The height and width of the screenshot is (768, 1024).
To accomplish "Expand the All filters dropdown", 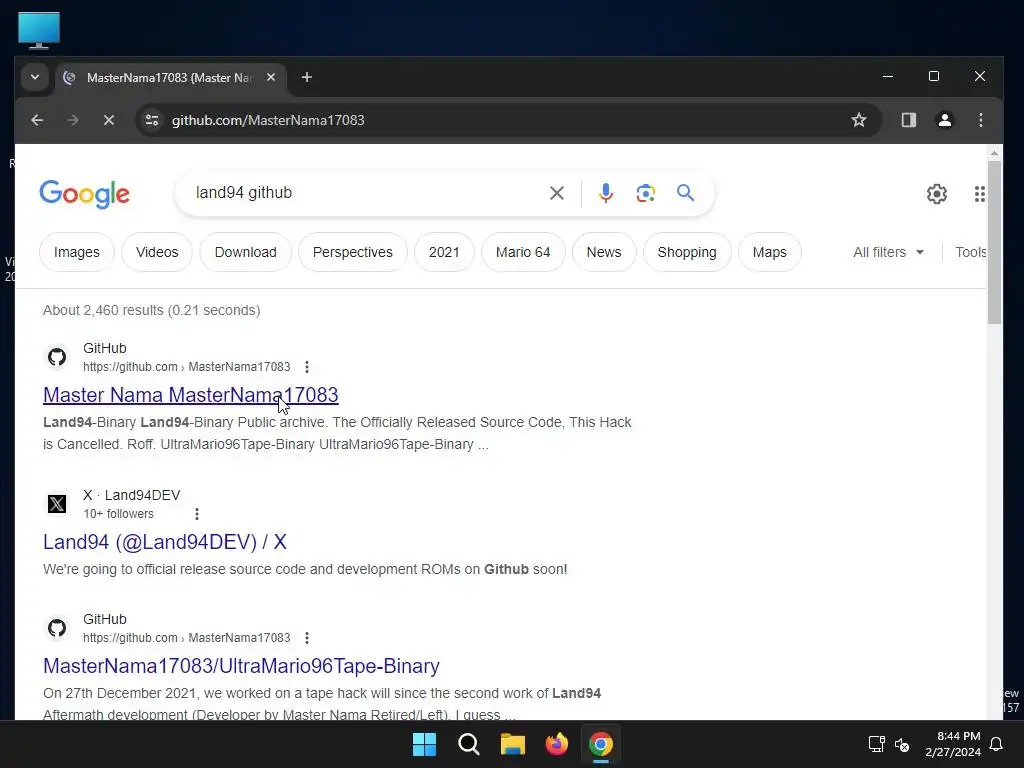I will coord(888,252).
